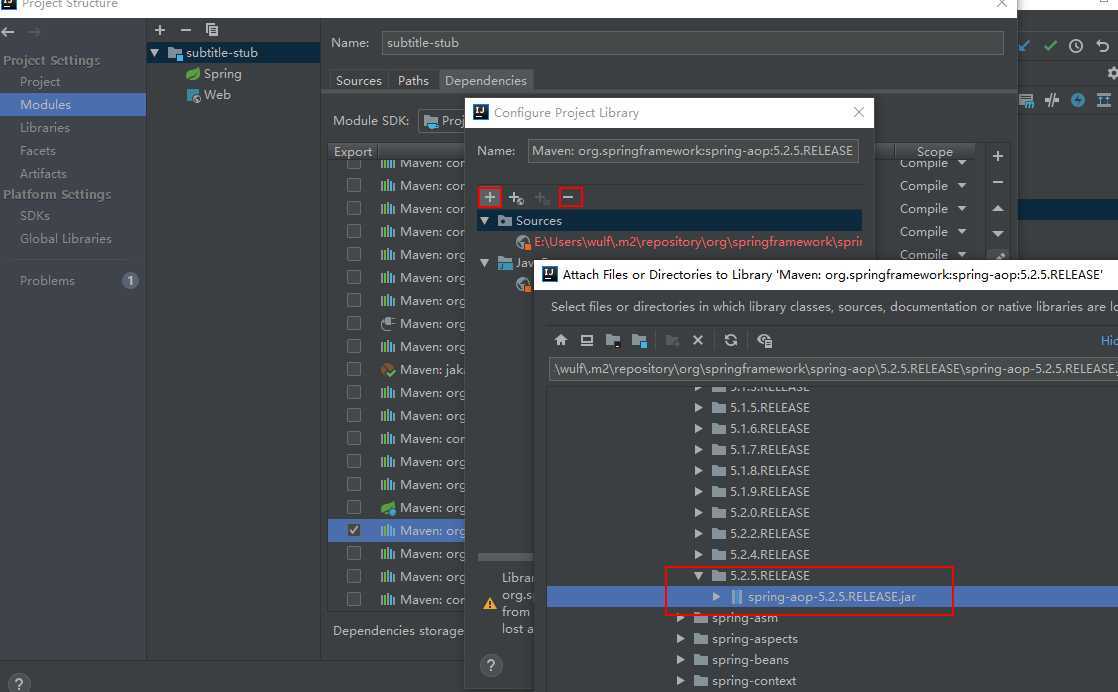Jump to the home directory in the file chooser
Screen dimensions: 1118x692
tap(561, 340)
